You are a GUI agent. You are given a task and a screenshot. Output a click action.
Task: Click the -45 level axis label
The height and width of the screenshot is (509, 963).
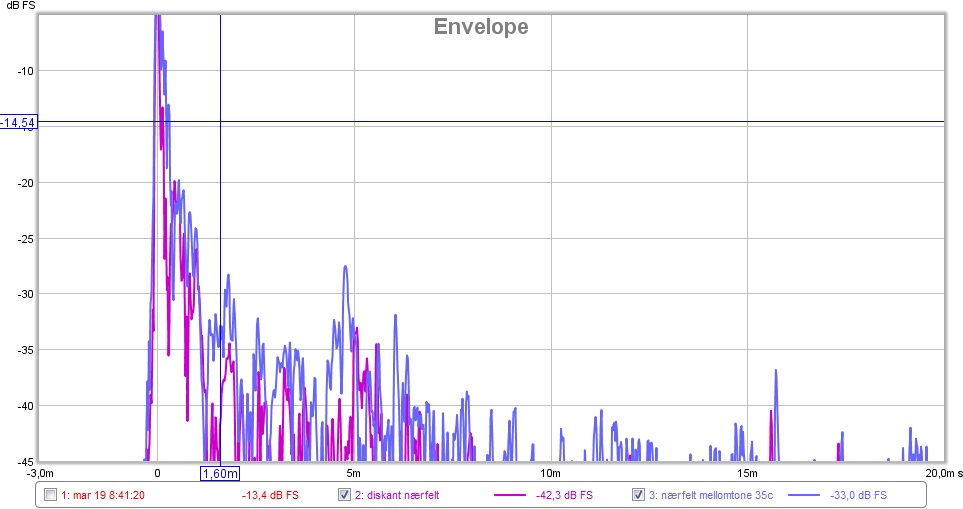coord(25,462)
